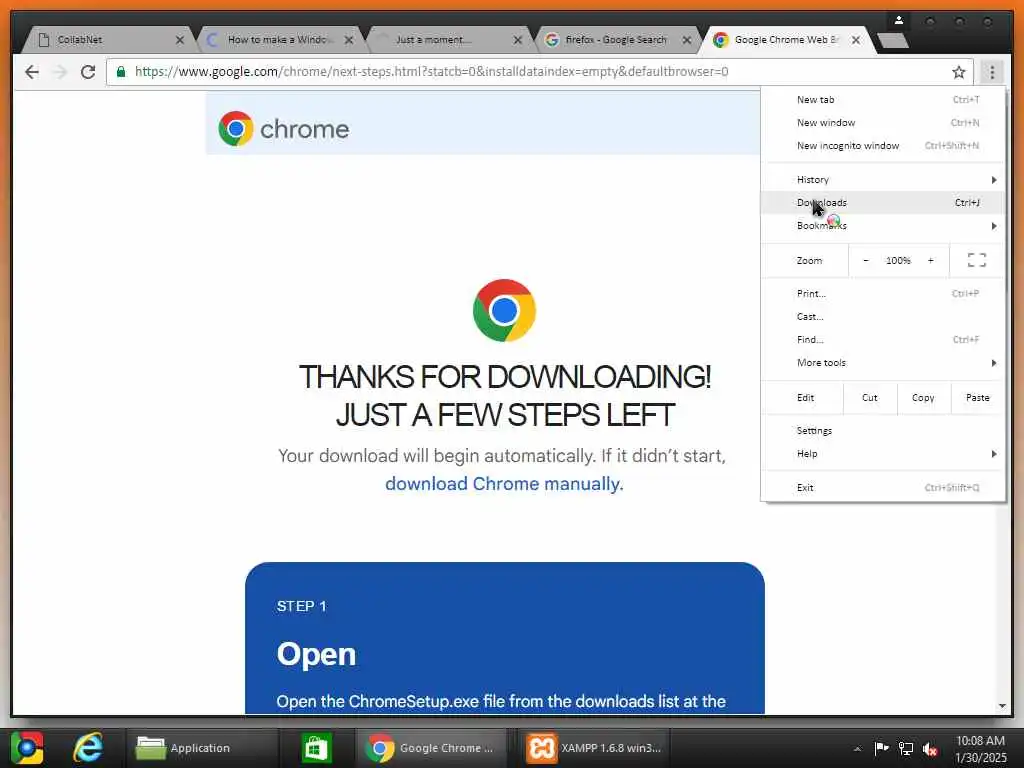Close the CollabNet tab
This screenshot has height=768, width=1024.
(x=180, y=40)
